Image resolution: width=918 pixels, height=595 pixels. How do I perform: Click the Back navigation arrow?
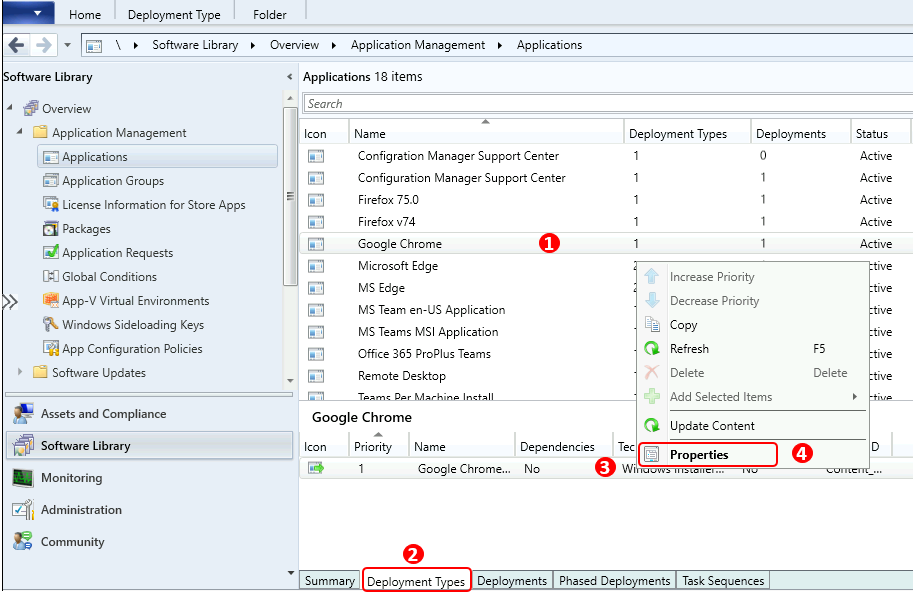17,45
